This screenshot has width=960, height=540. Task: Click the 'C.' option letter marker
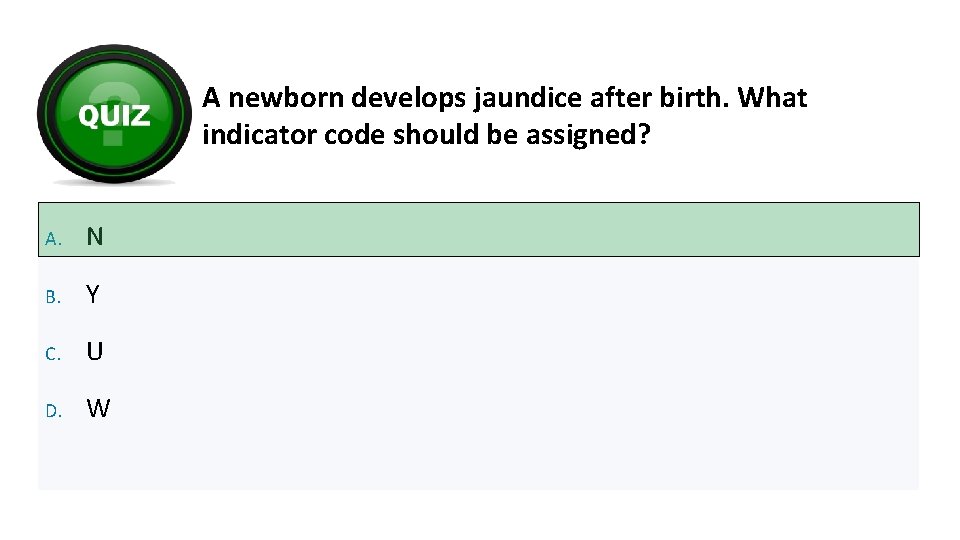[53, 354]
